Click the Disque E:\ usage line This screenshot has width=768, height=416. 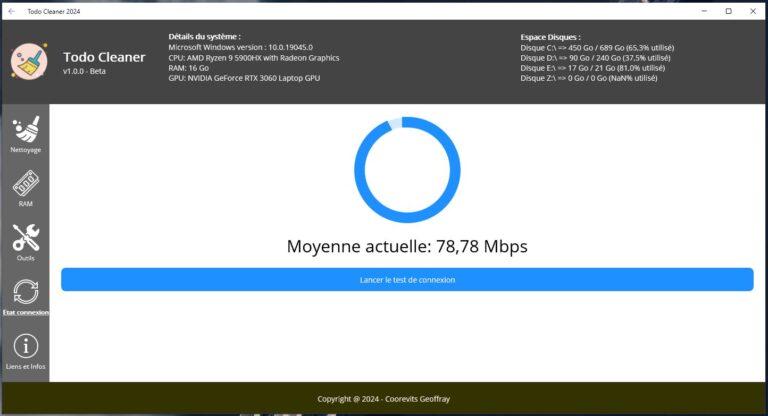tap(593, 68)
